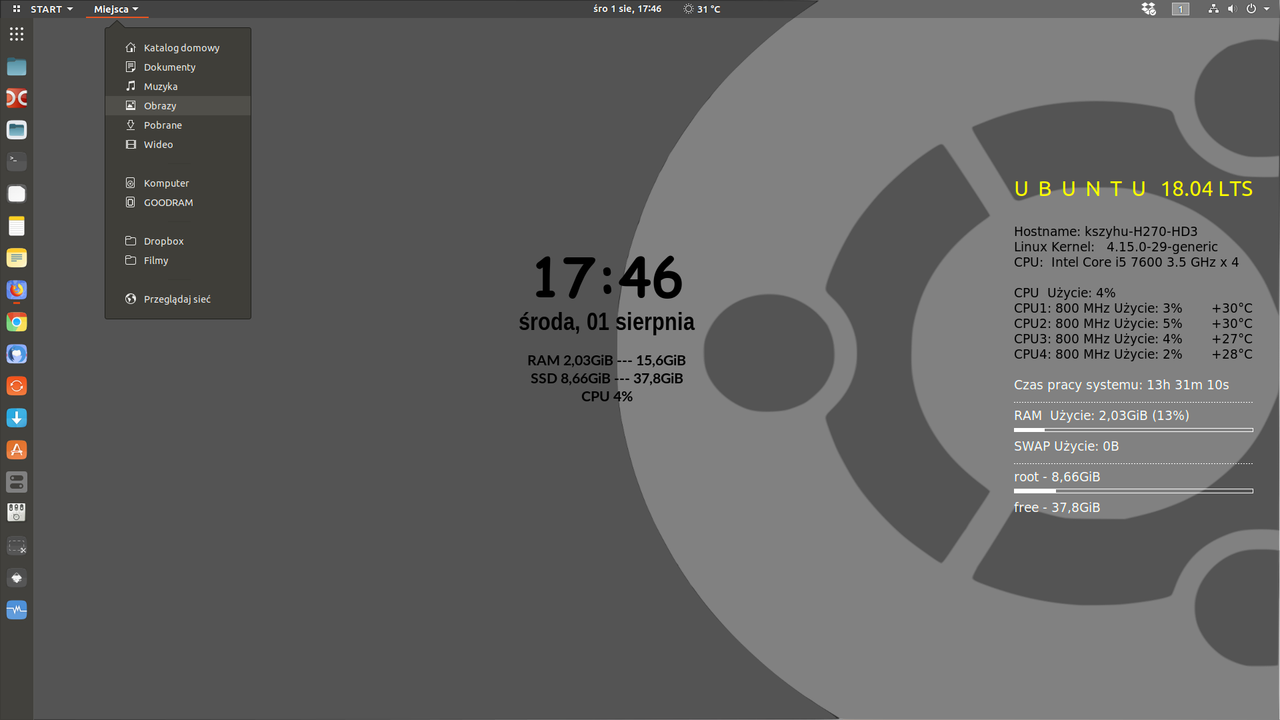Choose Komputer in the Miejsca menu

coord(178,183)
